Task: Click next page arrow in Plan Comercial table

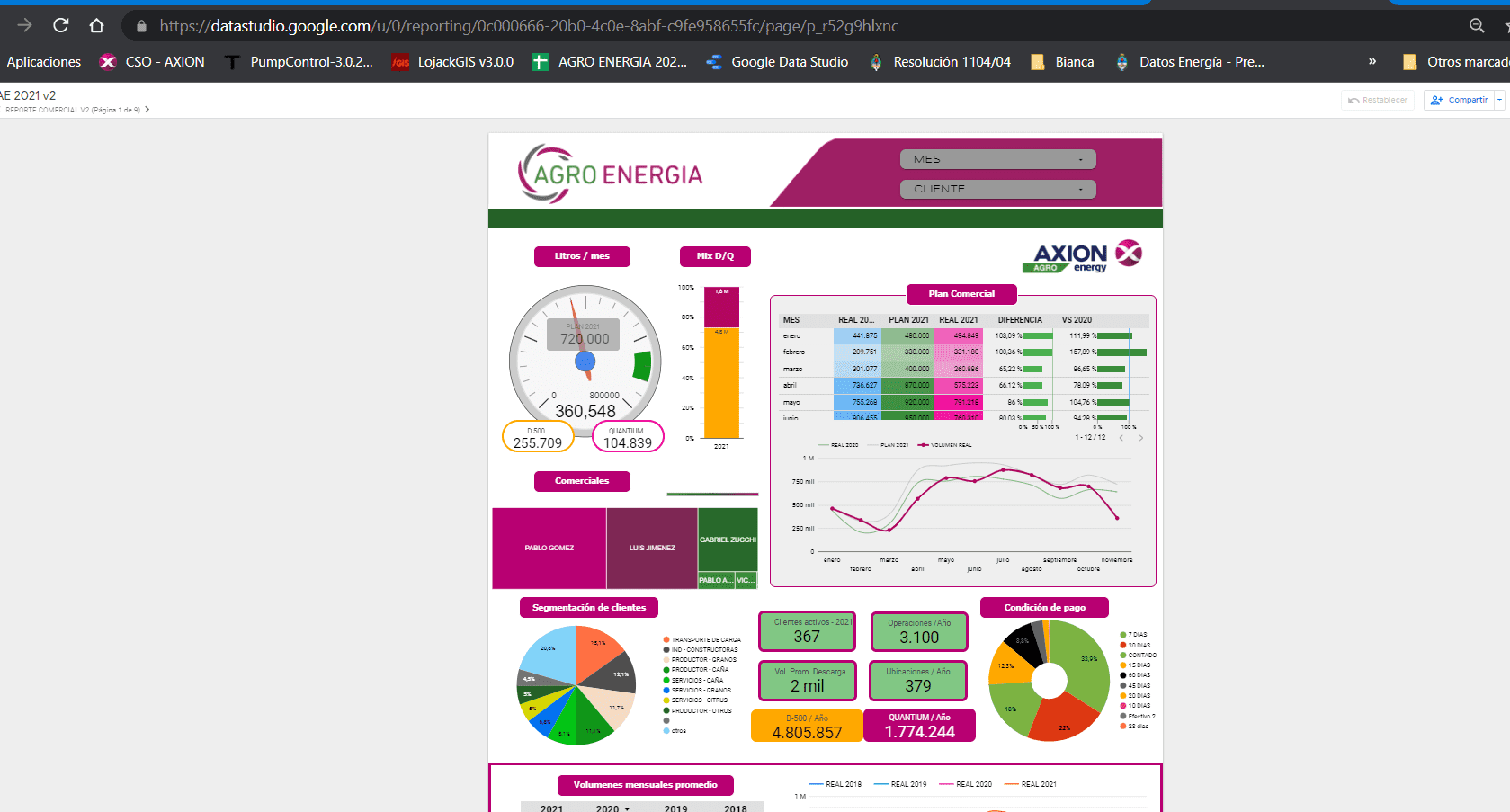Action: pos(1140,438)
